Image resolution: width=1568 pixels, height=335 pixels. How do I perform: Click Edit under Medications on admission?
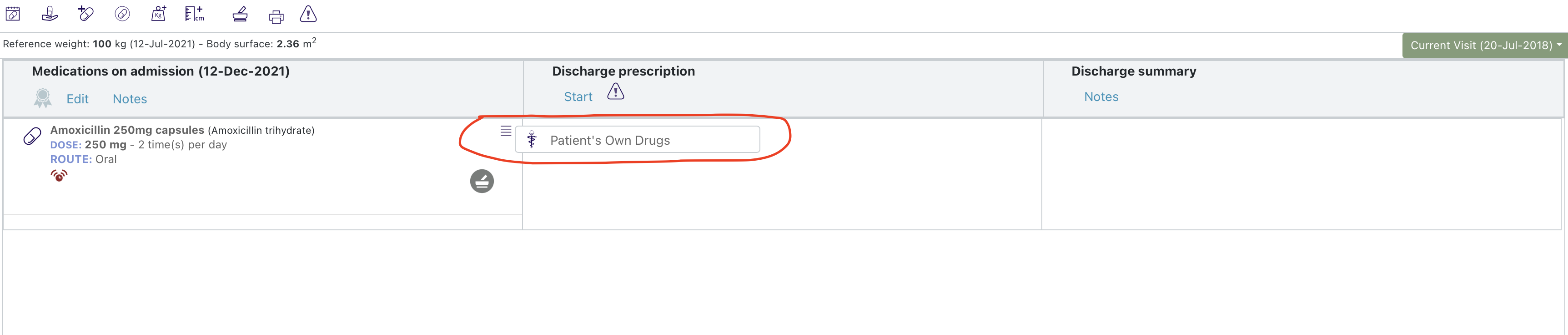[x=78, y=99]
